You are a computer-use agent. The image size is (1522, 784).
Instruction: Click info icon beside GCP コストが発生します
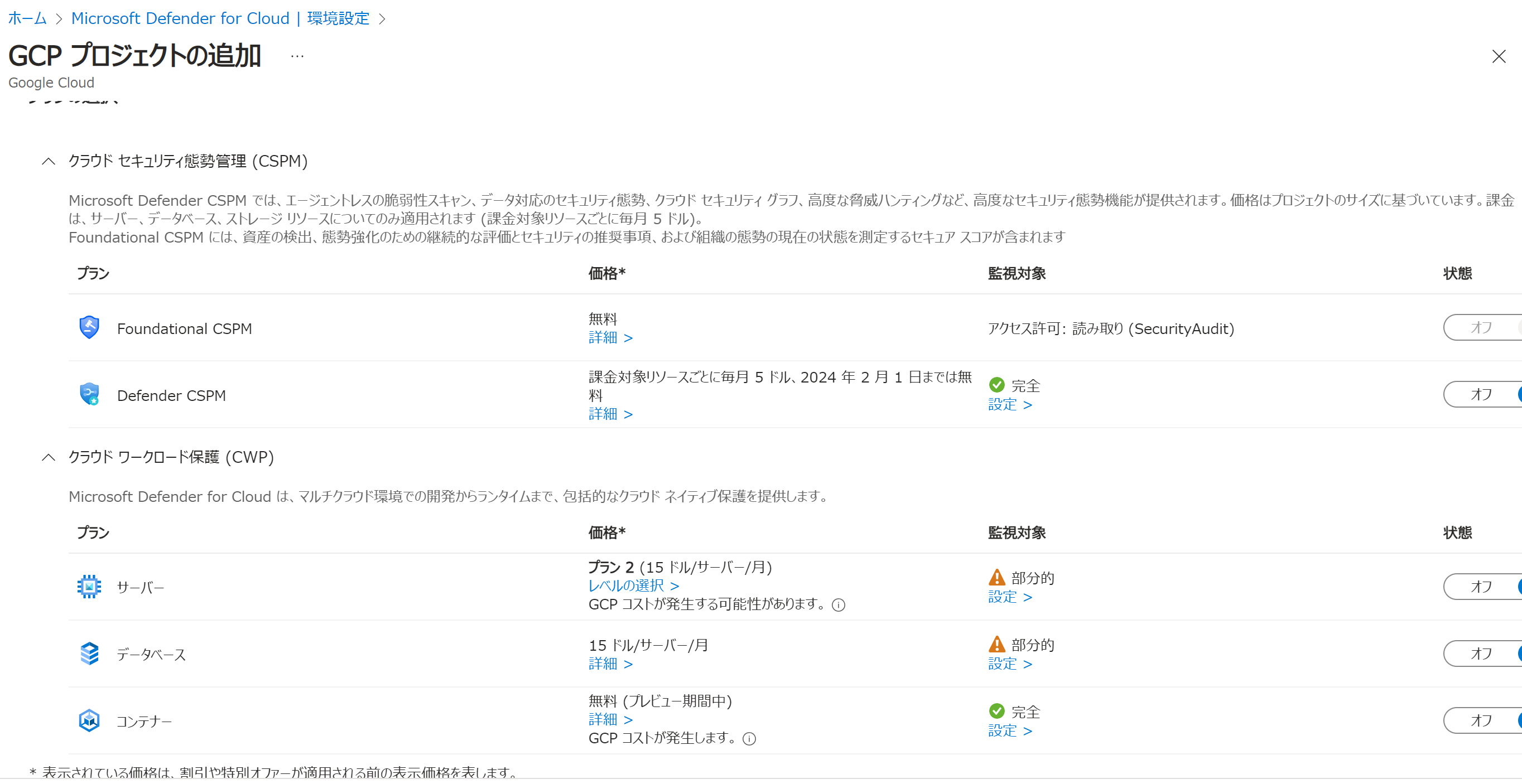[x=749, y=739]
